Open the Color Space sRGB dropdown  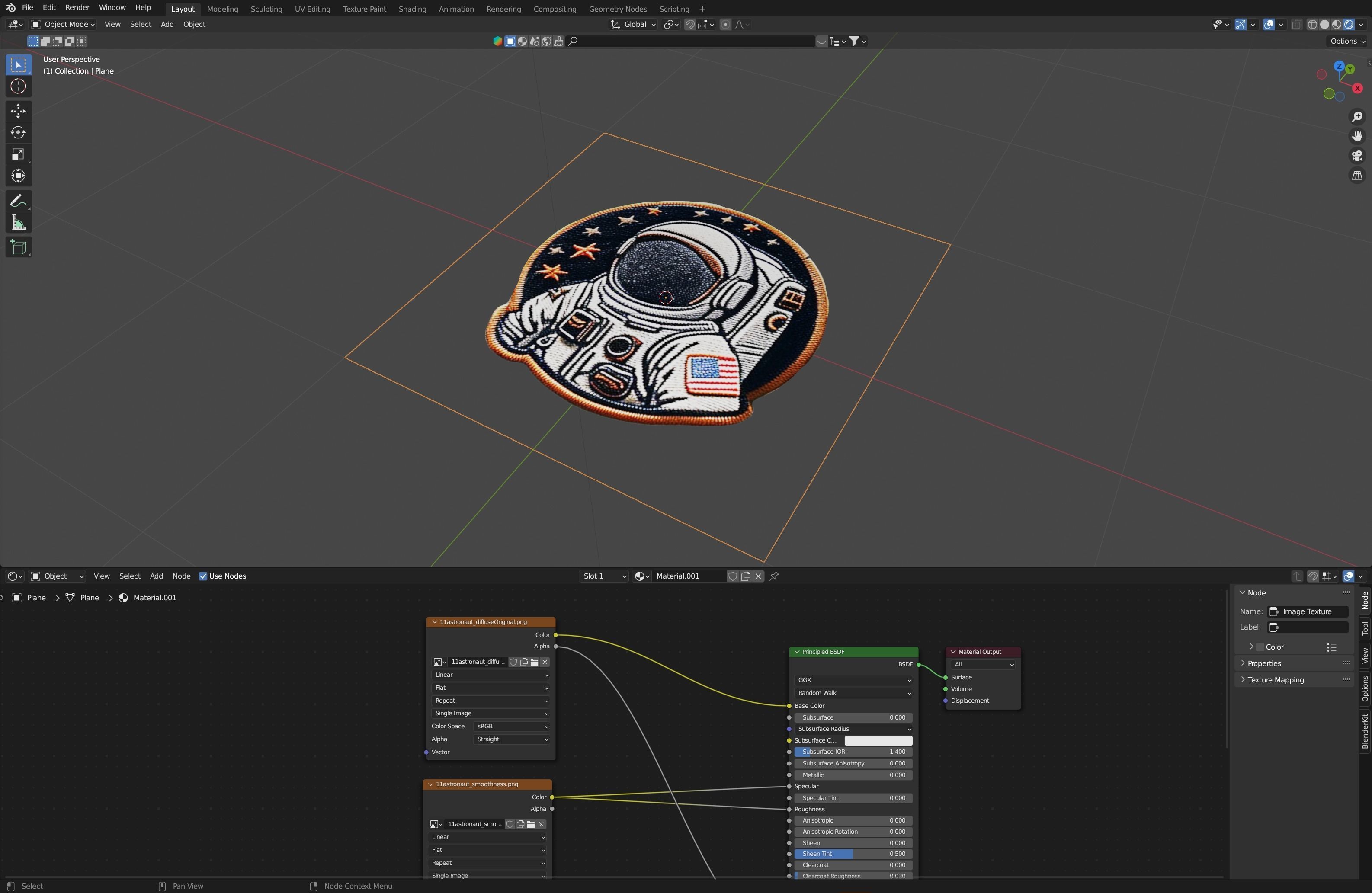(511, 727)
